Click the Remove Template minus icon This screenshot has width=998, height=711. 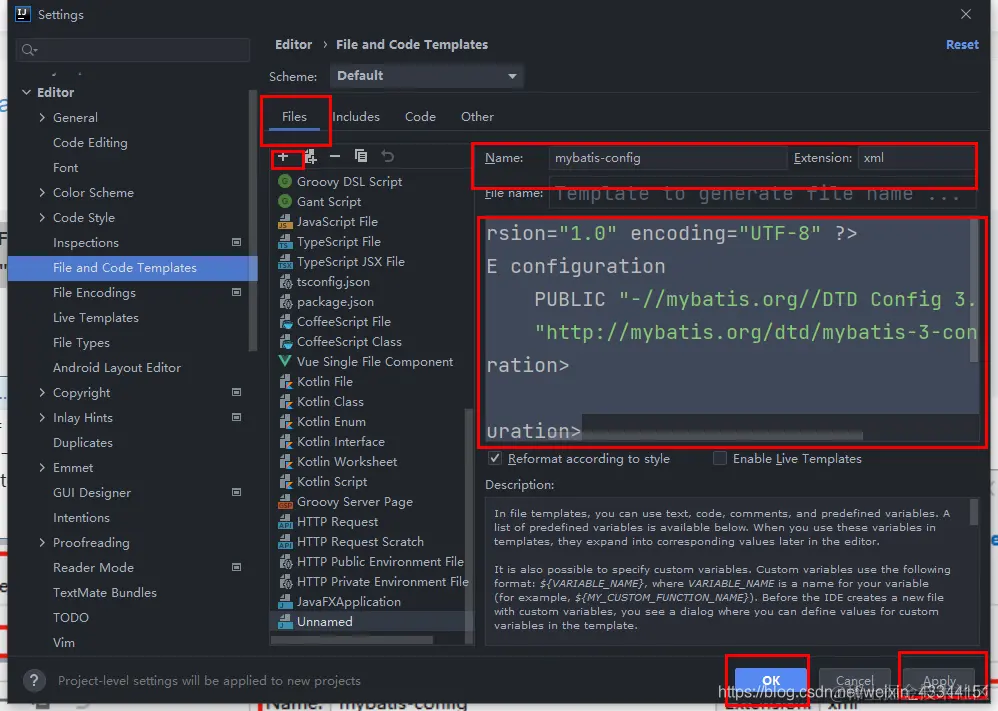[x=335, y=156]
